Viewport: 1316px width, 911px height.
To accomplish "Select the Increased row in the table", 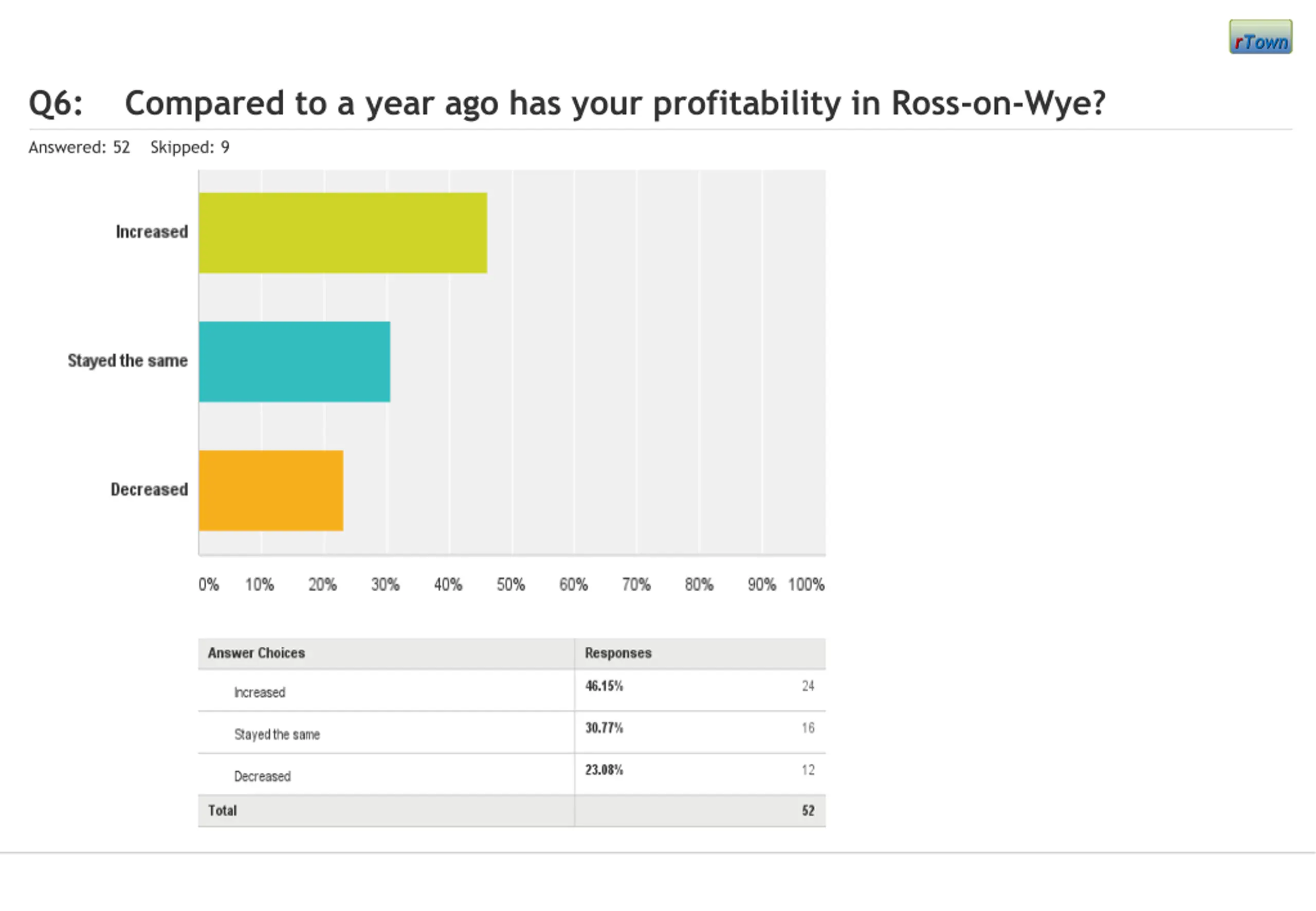I will 260,693.
